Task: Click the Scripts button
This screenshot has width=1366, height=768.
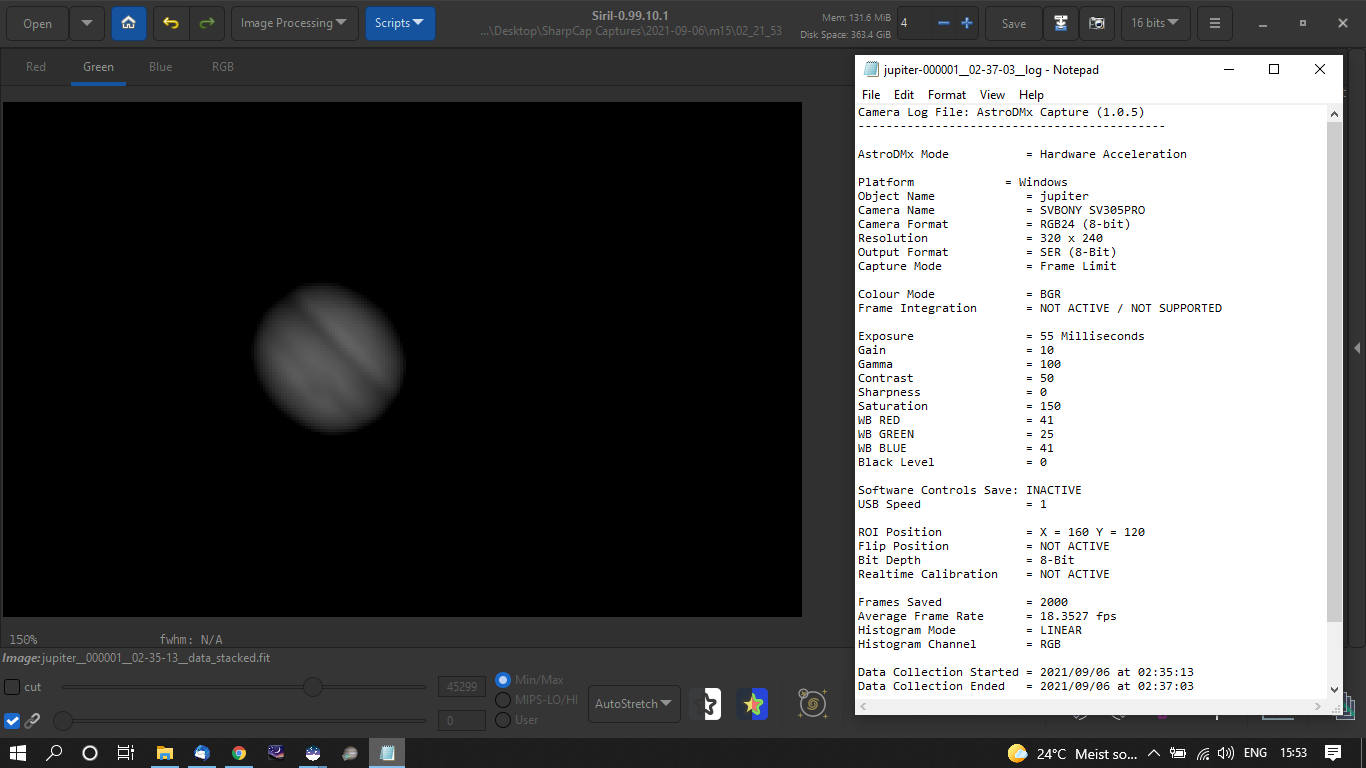Action: 400,23
